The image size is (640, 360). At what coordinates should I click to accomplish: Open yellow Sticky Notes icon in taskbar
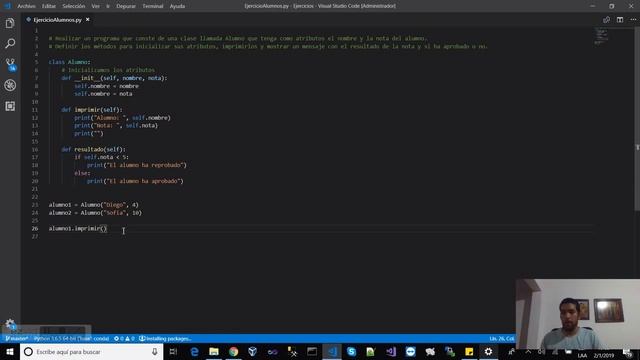469,351
